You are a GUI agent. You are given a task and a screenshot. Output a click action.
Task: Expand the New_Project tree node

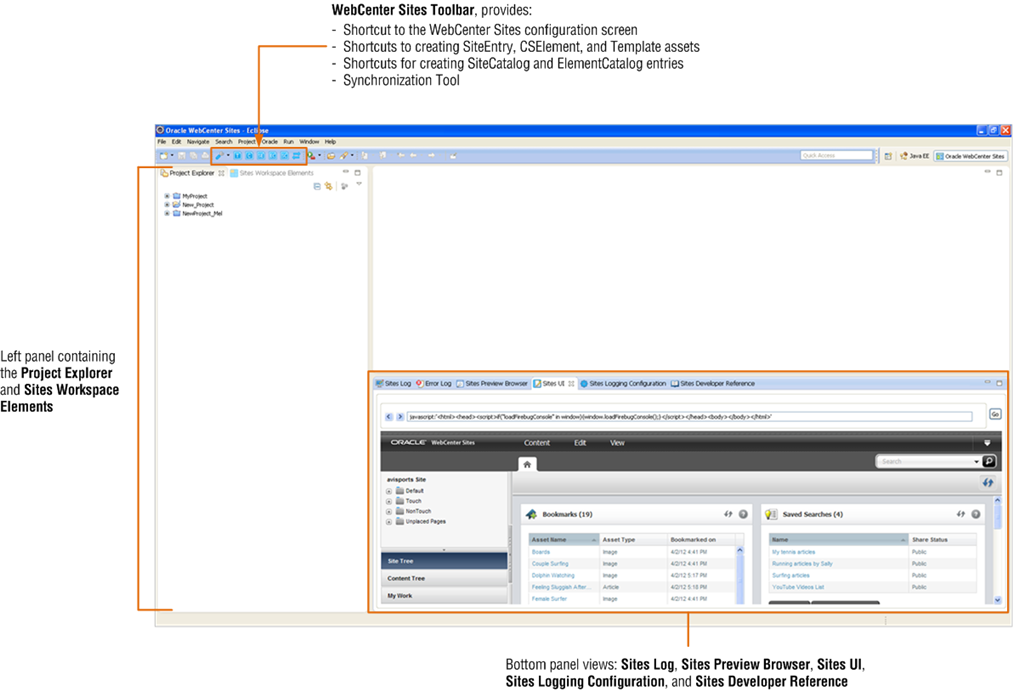click(167, 204)
